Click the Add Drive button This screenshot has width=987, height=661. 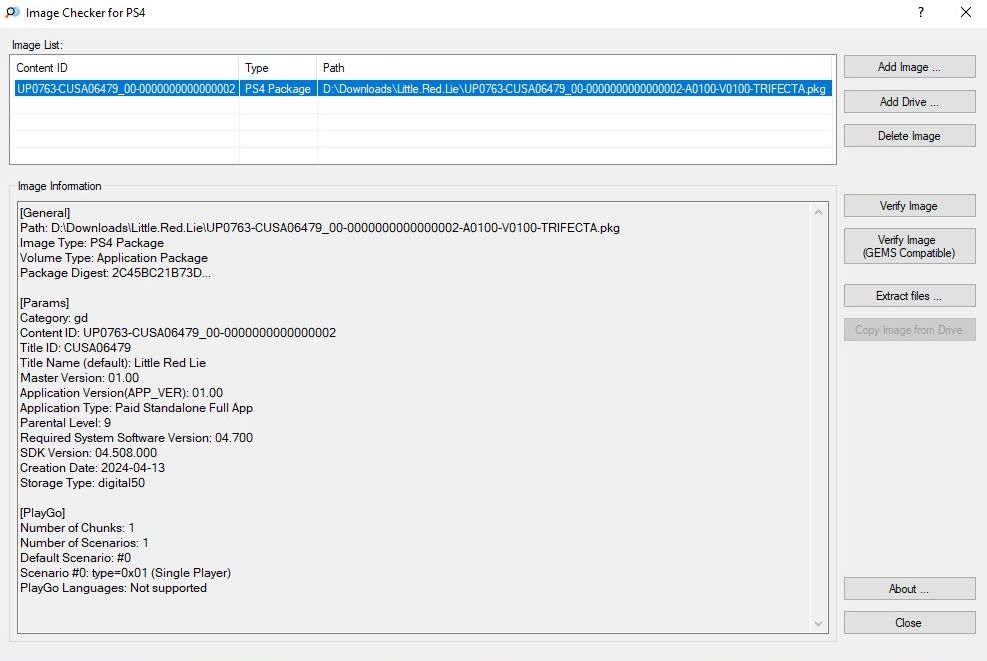tap(909, 101)
